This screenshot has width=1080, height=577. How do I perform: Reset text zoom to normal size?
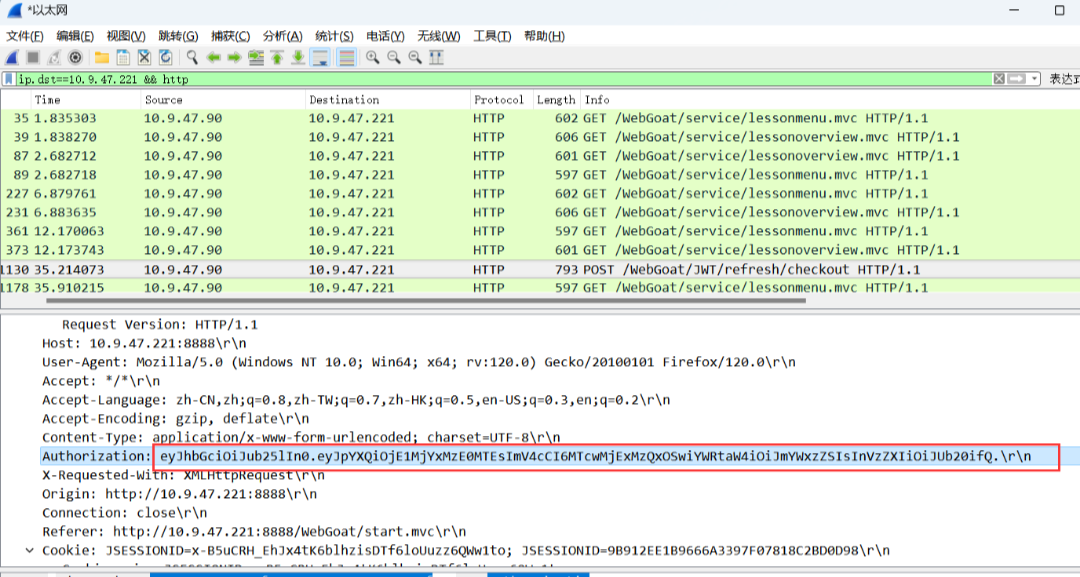point(415,58)
